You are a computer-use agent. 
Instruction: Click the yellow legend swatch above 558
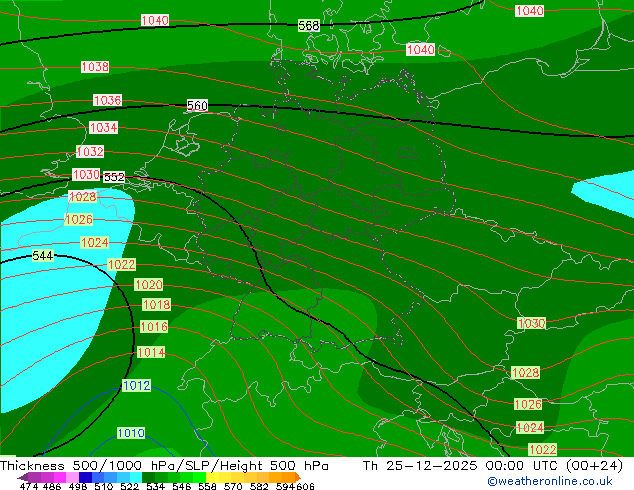(x=212, y=477)
